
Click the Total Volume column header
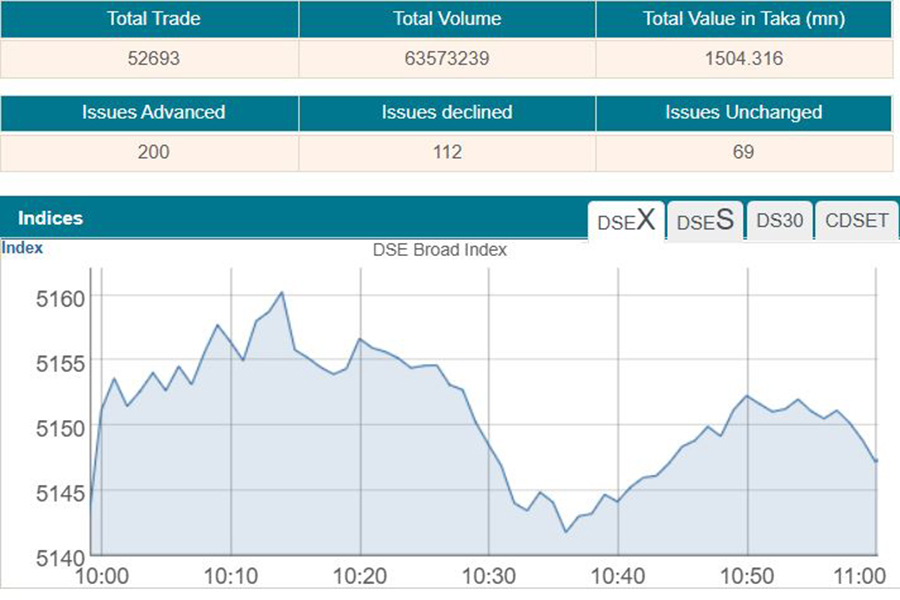tap(447, 19)
